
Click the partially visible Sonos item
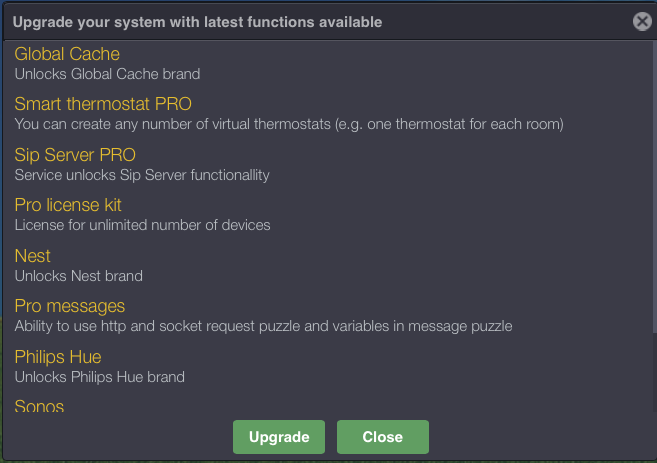(39, 406)
